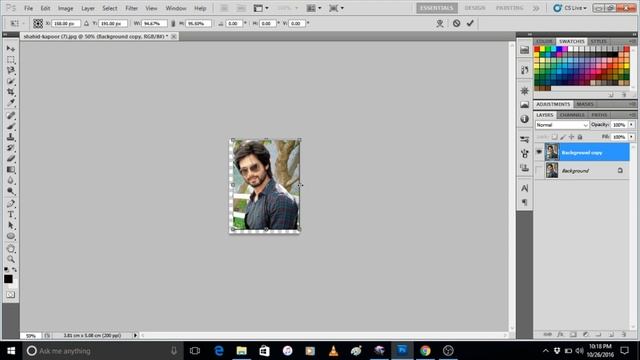Image resolution: width=640 pixels, height=360 pixels.
Task: Select the Rectangular Marquee tool
Action: 11,60
